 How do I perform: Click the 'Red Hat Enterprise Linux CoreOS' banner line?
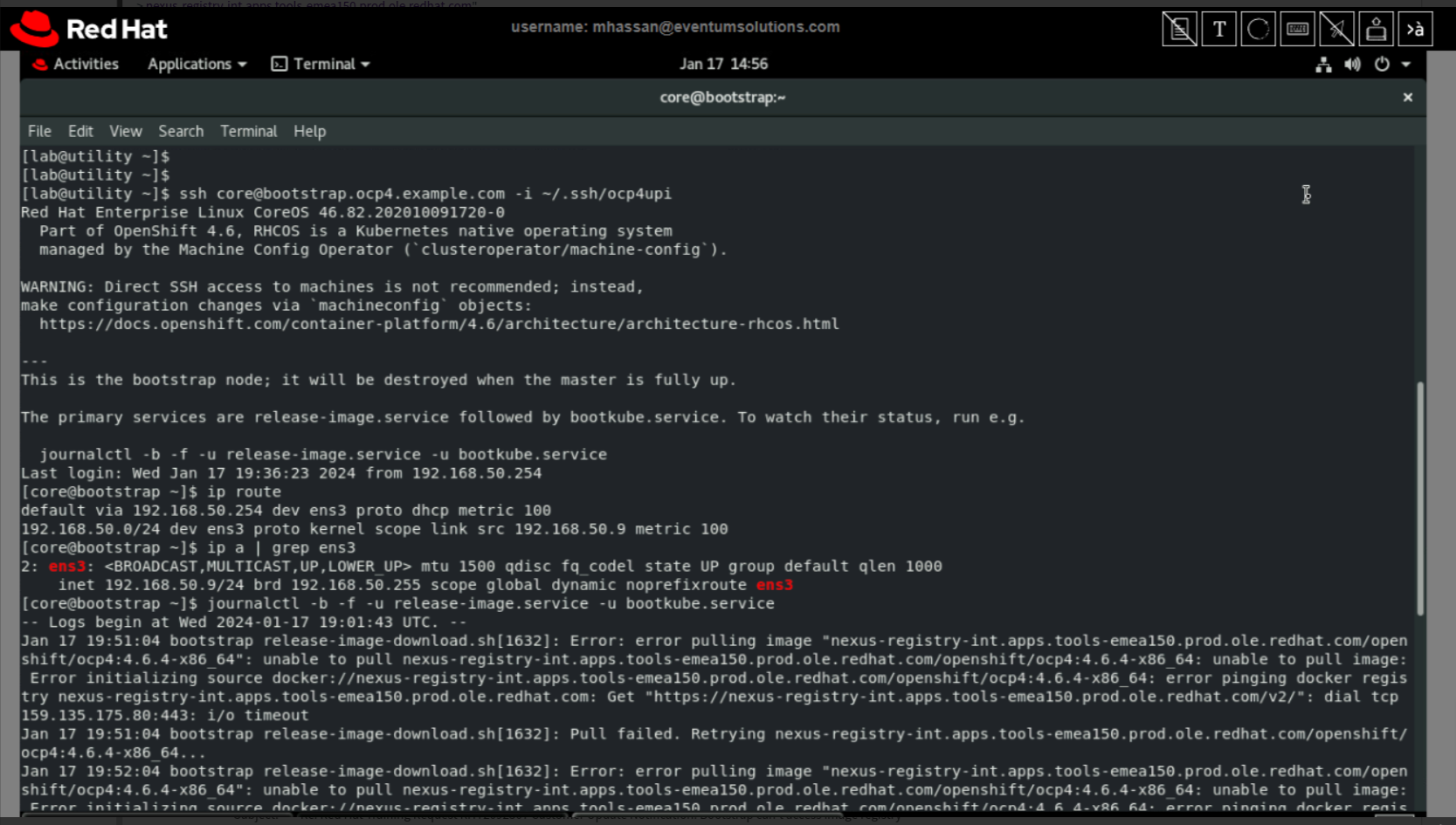click(x=262, y=212)
